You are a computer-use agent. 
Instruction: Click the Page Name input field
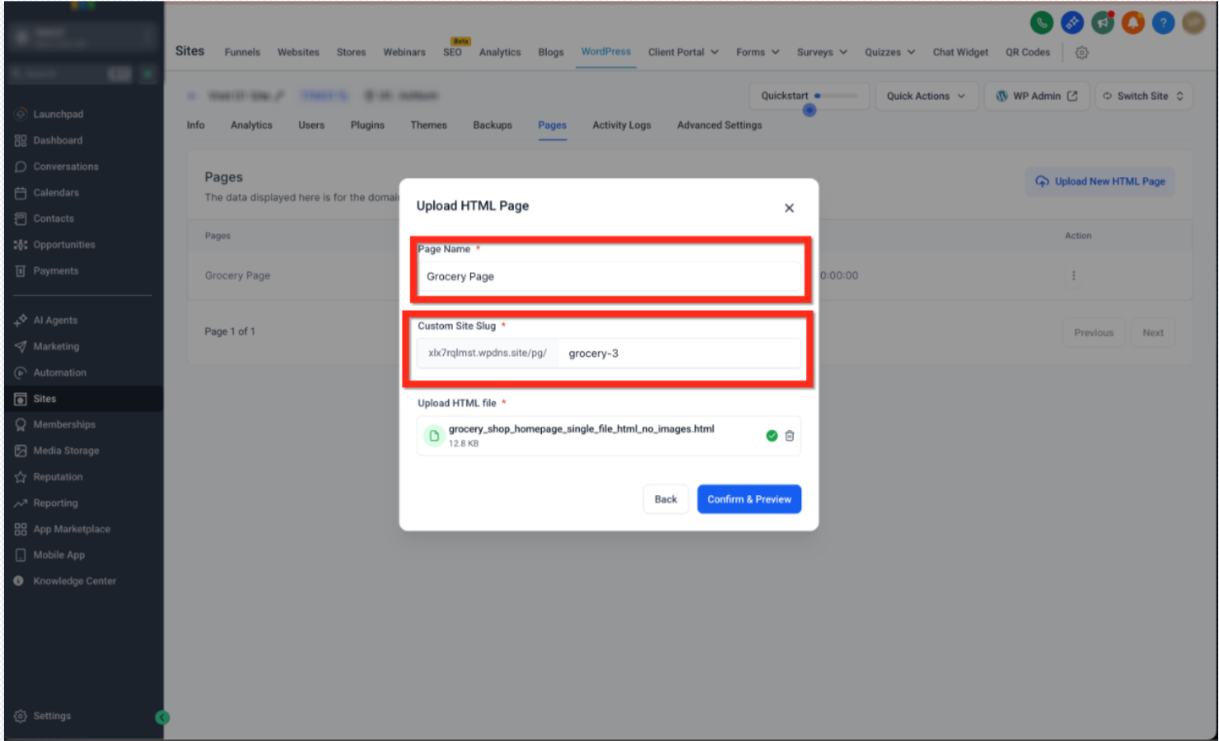click(x=608, y=276)
